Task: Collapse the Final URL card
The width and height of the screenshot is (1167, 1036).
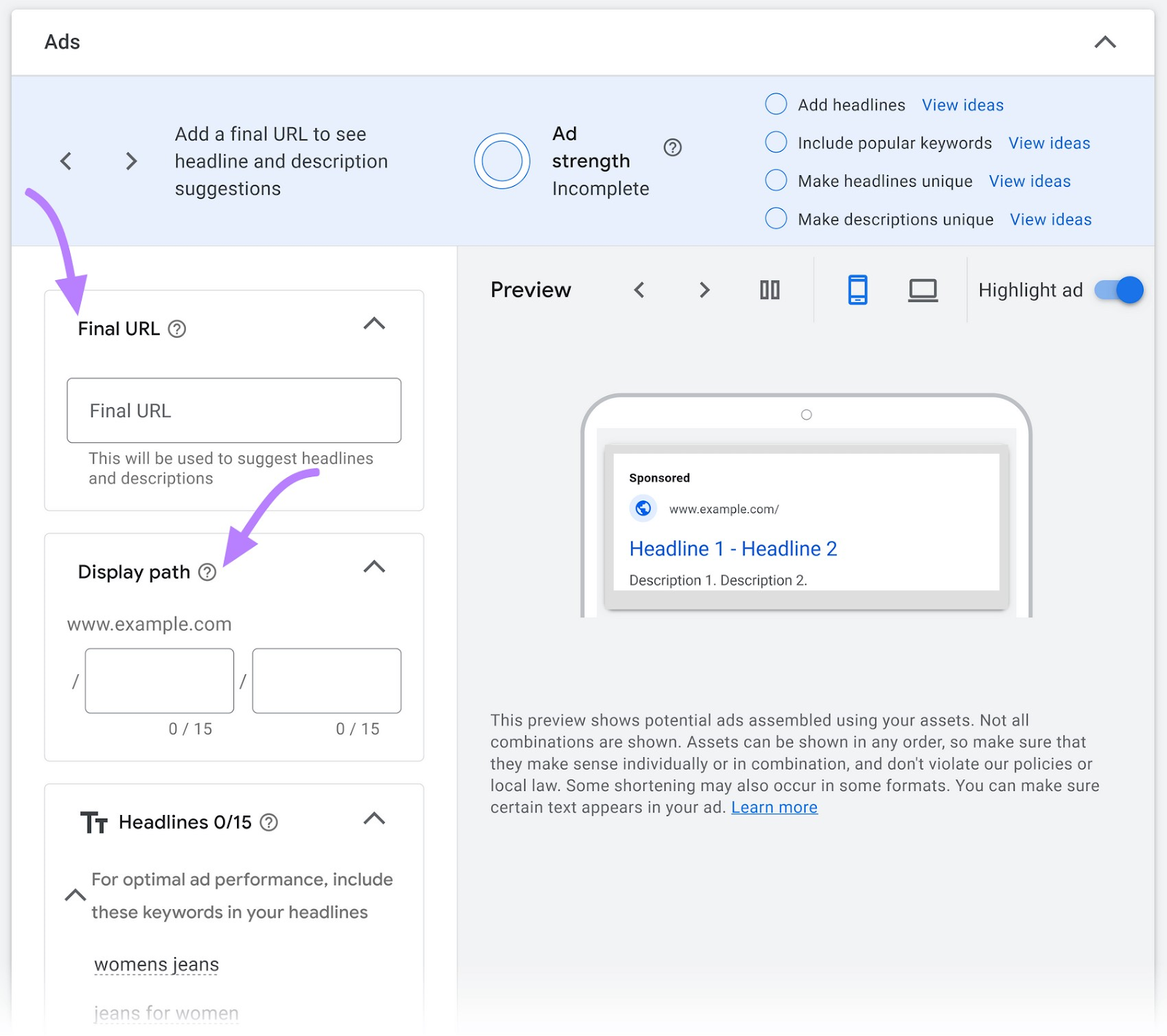Action: (x=374, y=324)
